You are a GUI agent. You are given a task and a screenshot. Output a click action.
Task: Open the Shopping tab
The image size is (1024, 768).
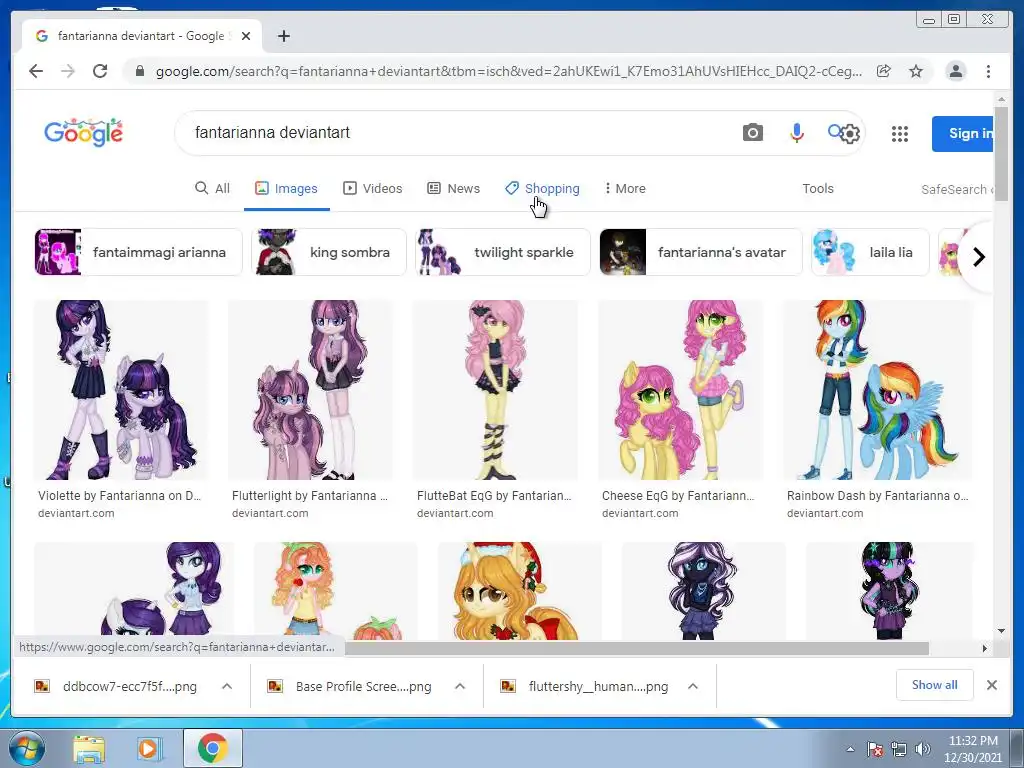pos(542,188)
